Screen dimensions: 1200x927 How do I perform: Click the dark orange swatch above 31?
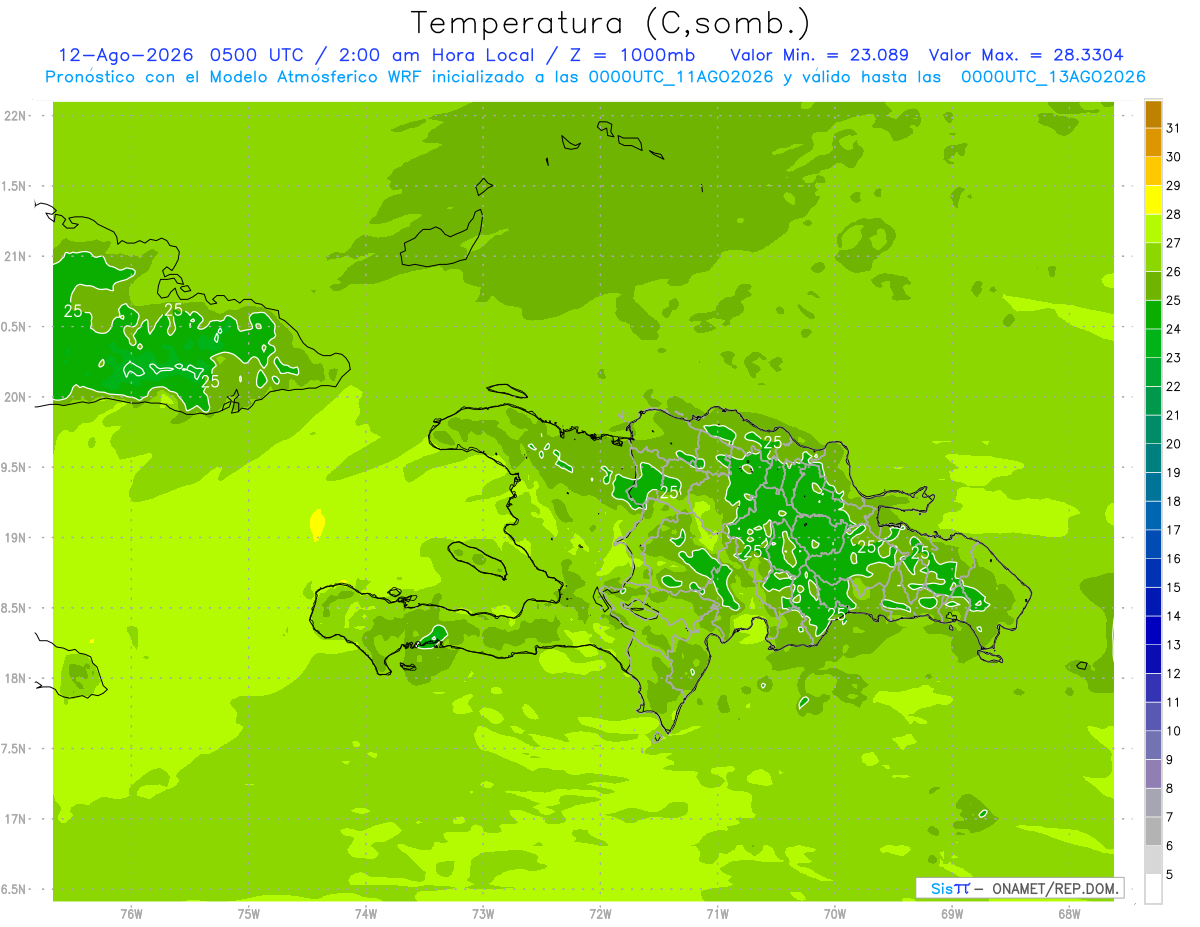pos(1154,114)
